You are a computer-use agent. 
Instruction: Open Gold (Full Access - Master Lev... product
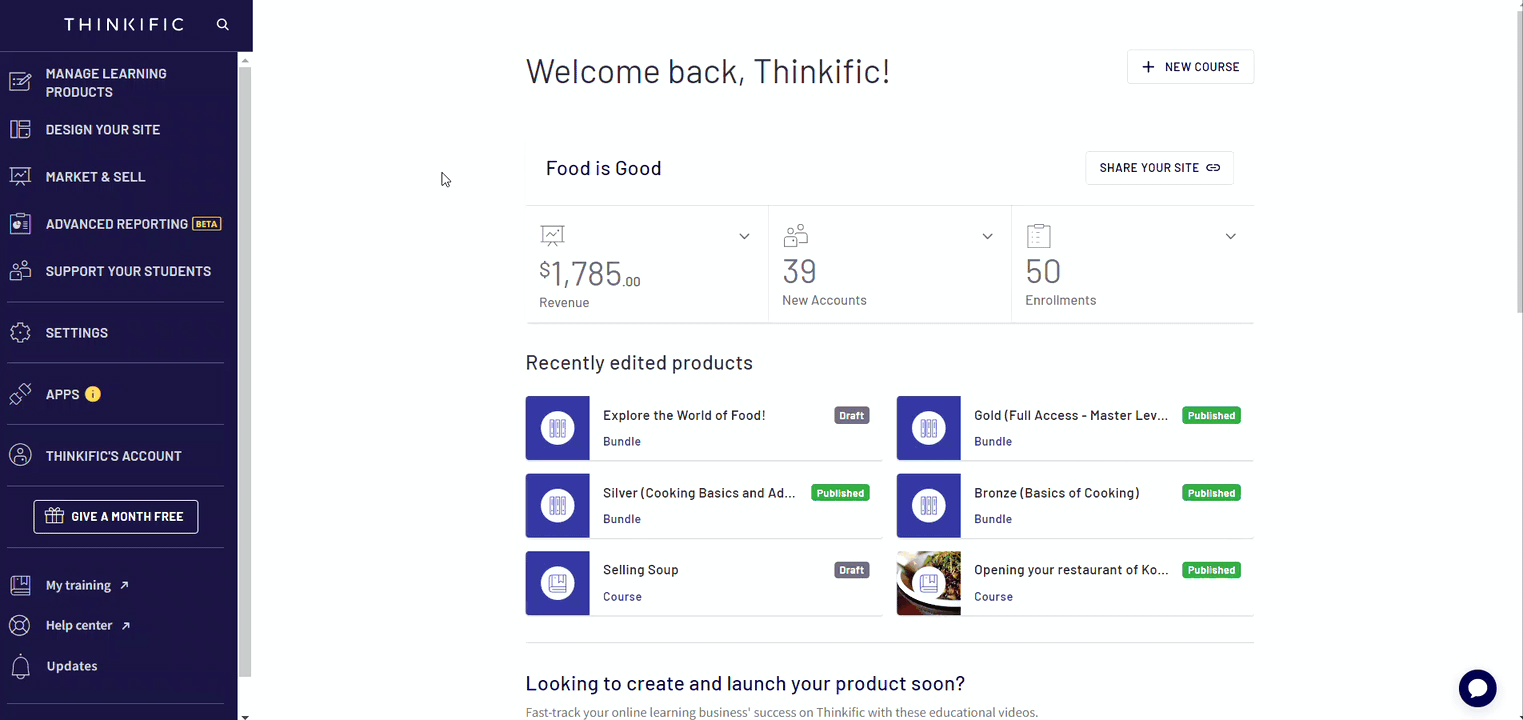click(x=1071, y=415)
